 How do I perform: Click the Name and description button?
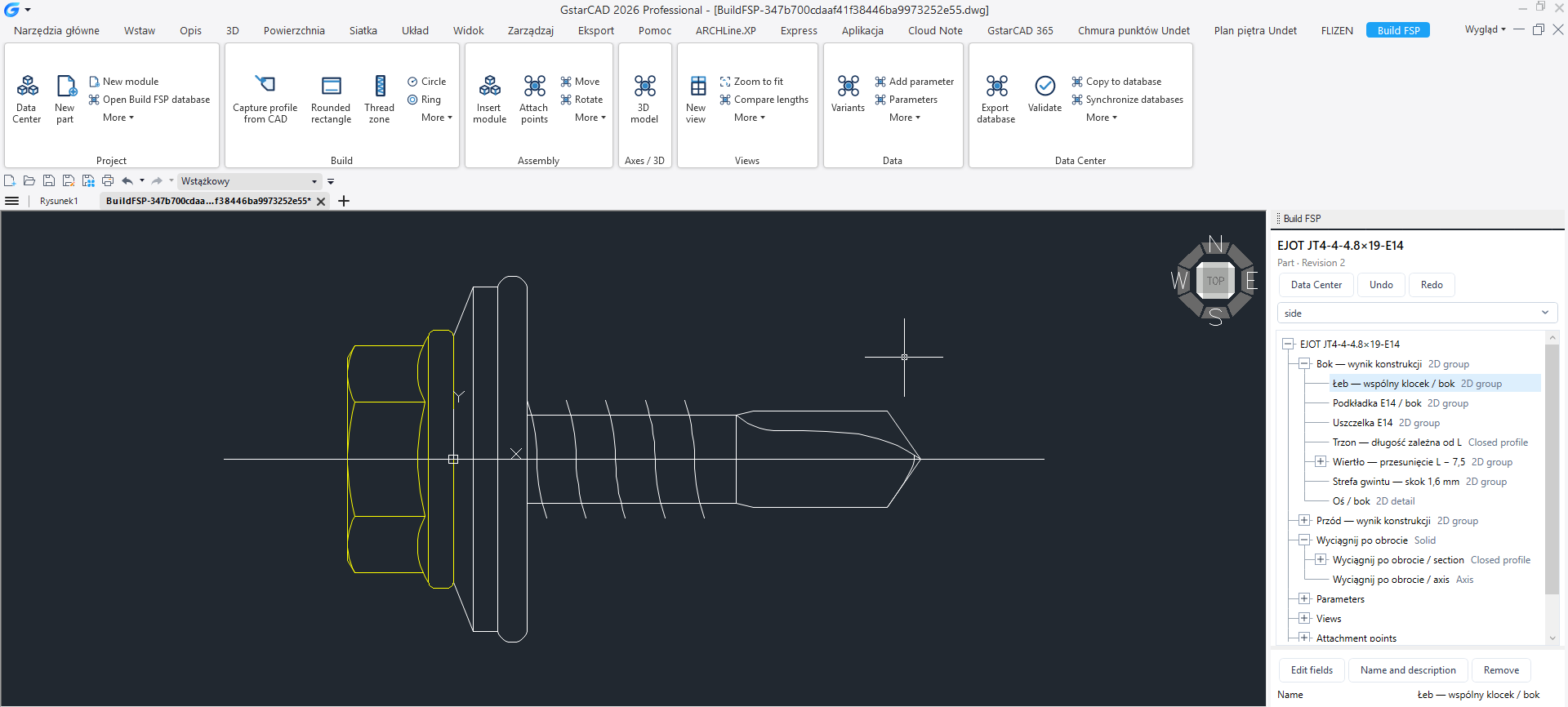[1408, 670]
